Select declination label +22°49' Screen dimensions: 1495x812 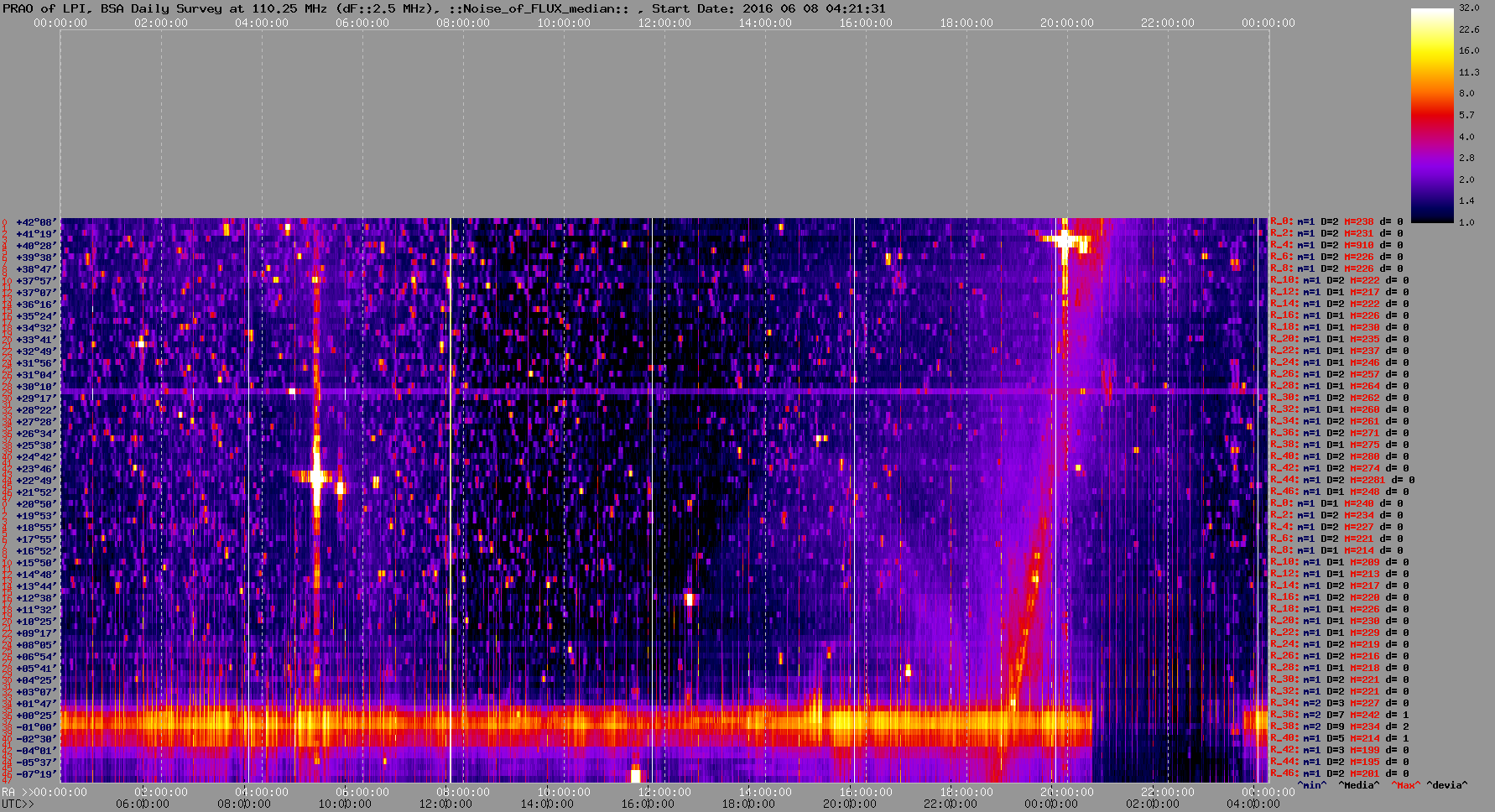tap(37, 481)
